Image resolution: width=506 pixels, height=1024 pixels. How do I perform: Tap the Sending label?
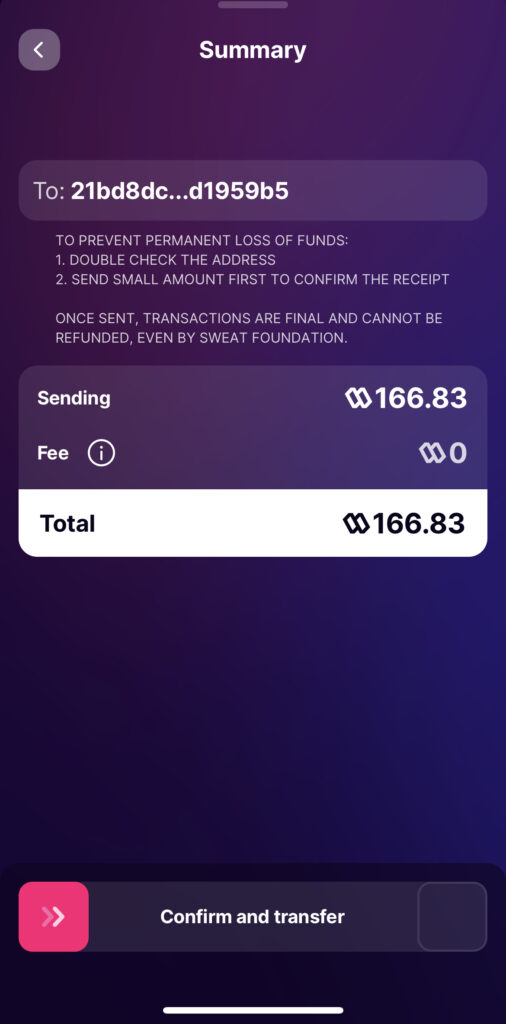[74, 398]
